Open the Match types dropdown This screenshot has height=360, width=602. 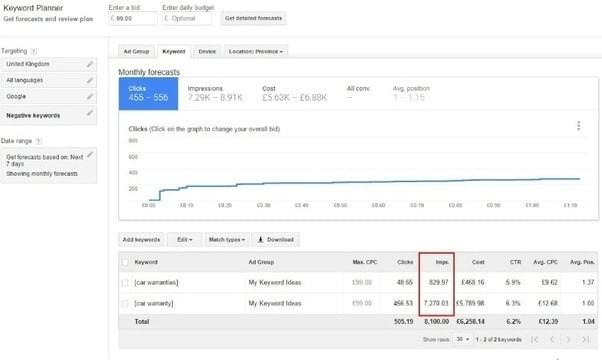227,240
